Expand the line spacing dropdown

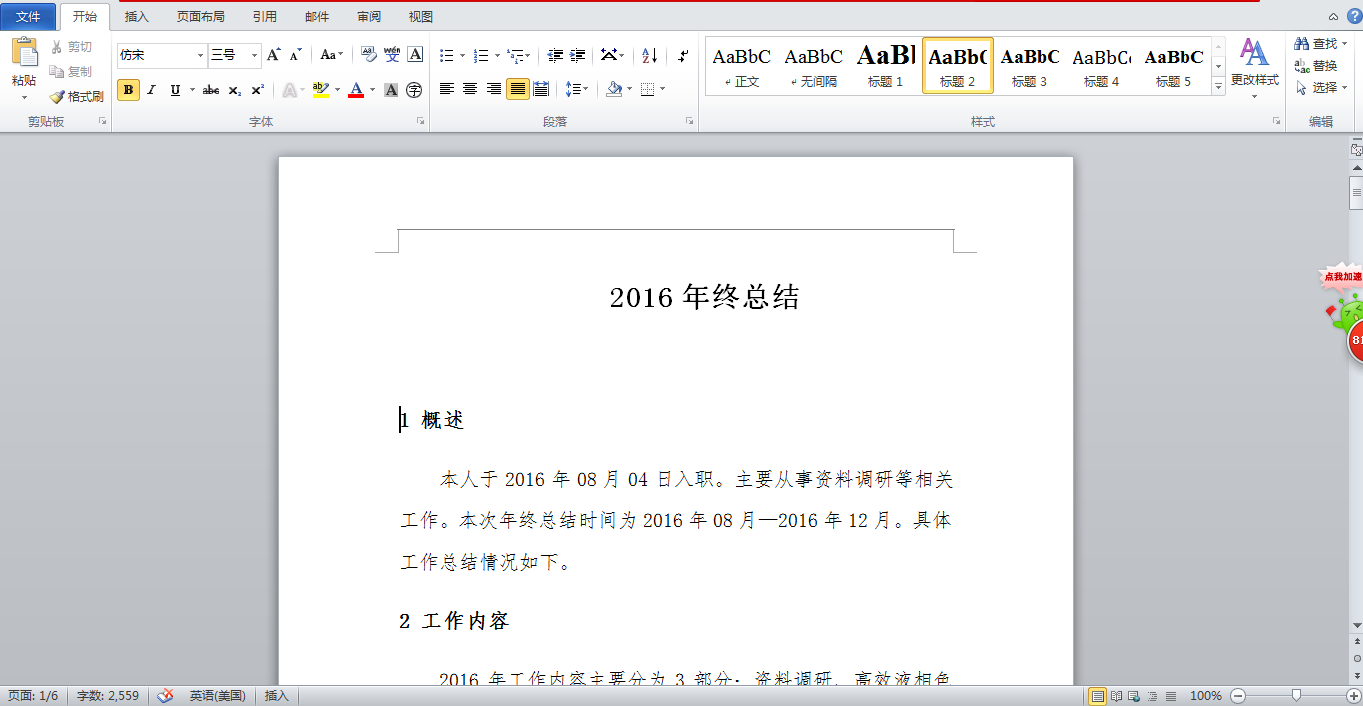pyautogui.click(x=584, y=90)
